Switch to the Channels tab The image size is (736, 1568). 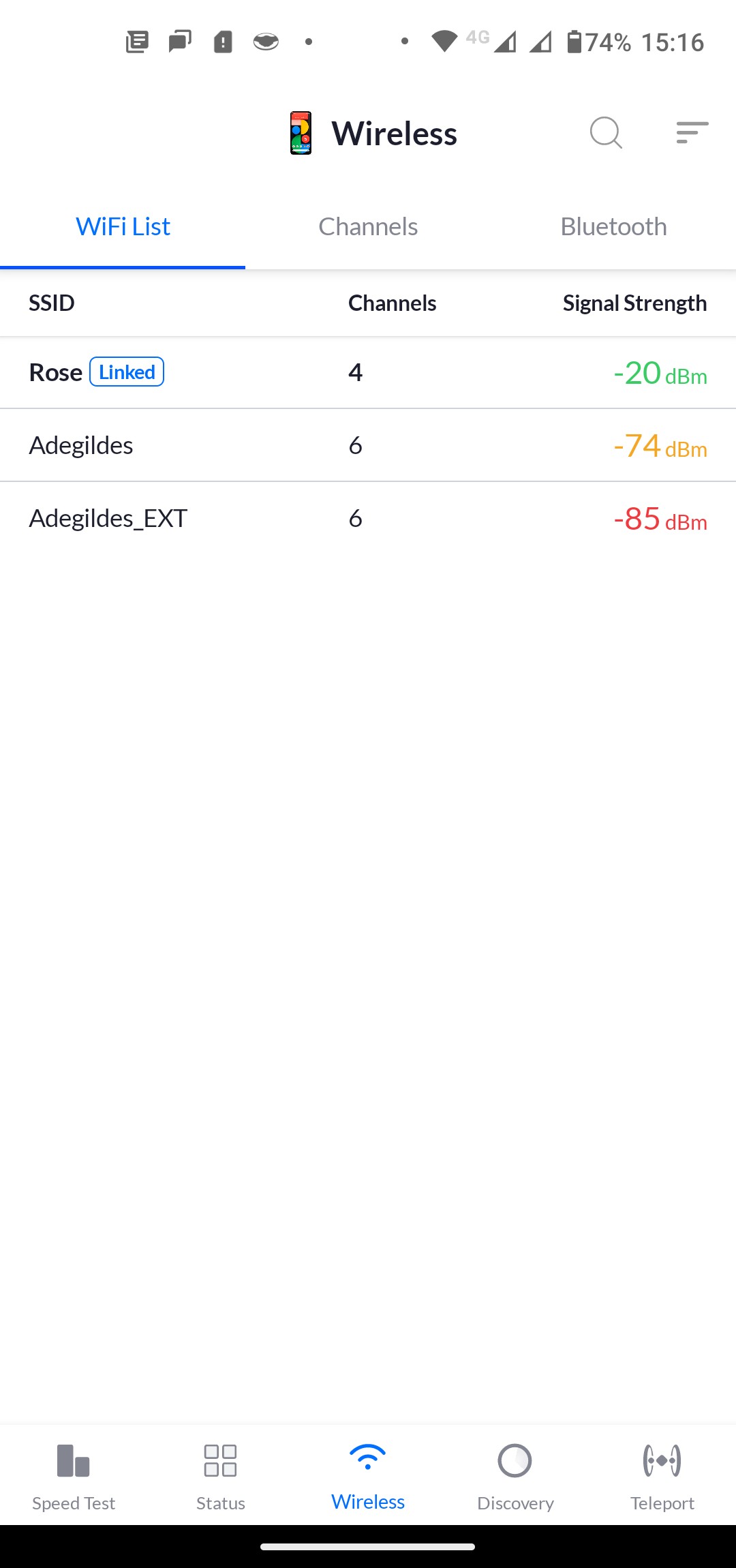click(368, 227)
